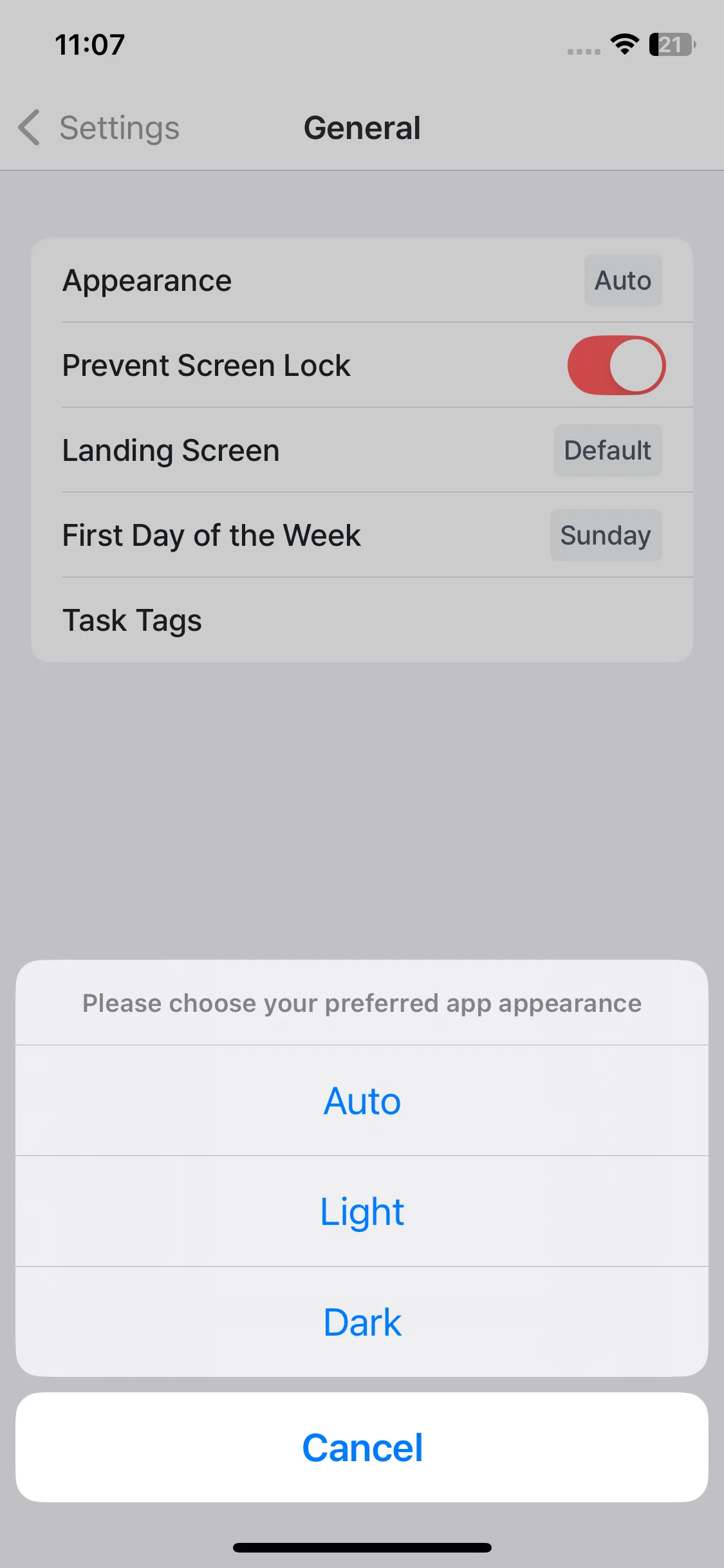This screenshot has width=724, height=1568.
Task: Open First Day of the Week dropdown
Action: point(605,536)
